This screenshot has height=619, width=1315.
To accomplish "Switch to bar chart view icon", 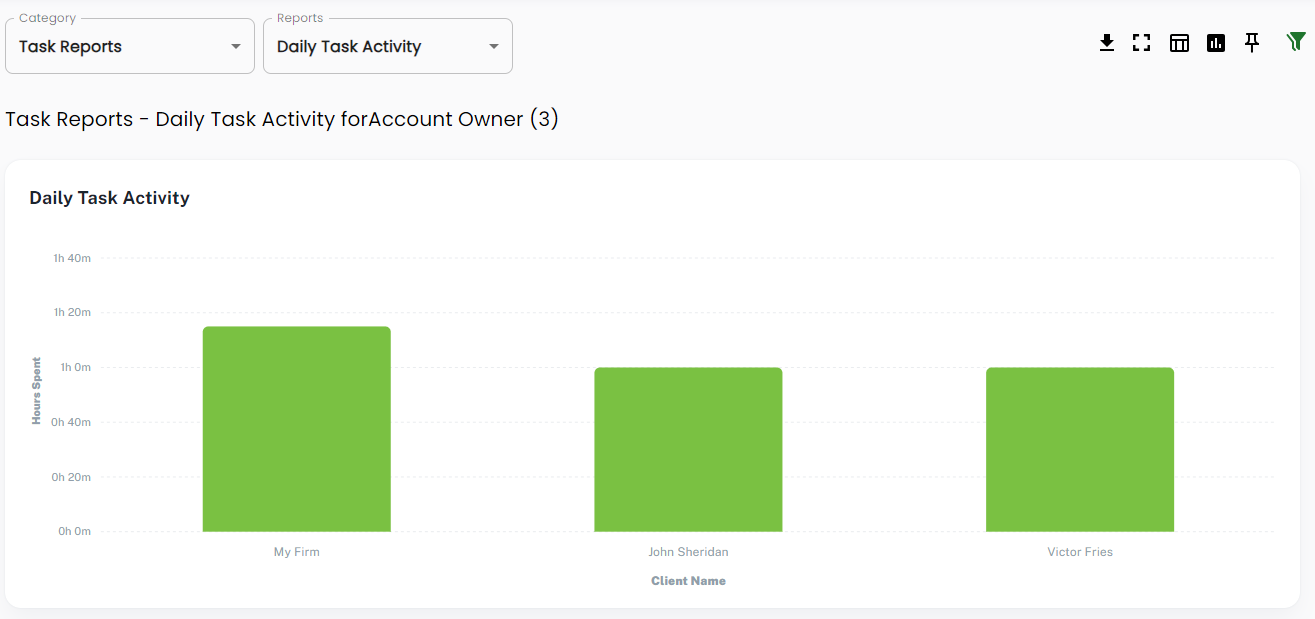I will [1216, 43].
